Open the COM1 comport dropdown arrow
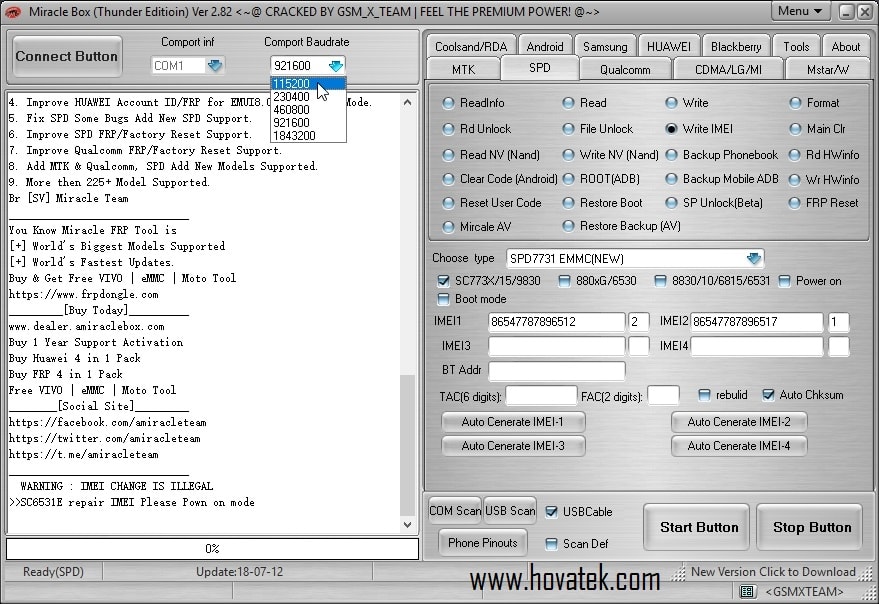This screenshot has height=604, width=879. coord(215,66)
